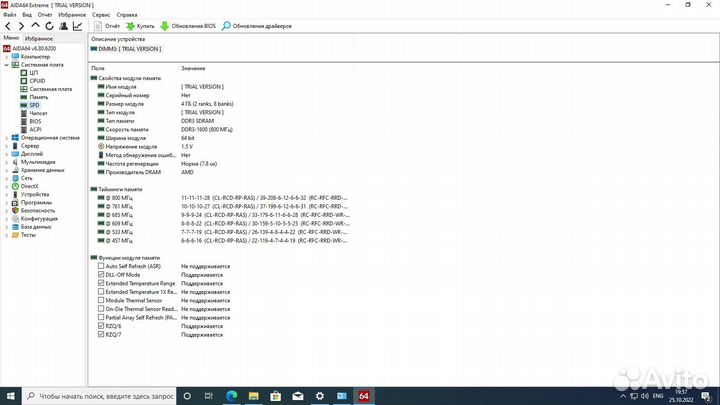The image size is (720, 405).
Task: Toggle Partial Array Self Refresh checkbox
Action: [101, 317]
